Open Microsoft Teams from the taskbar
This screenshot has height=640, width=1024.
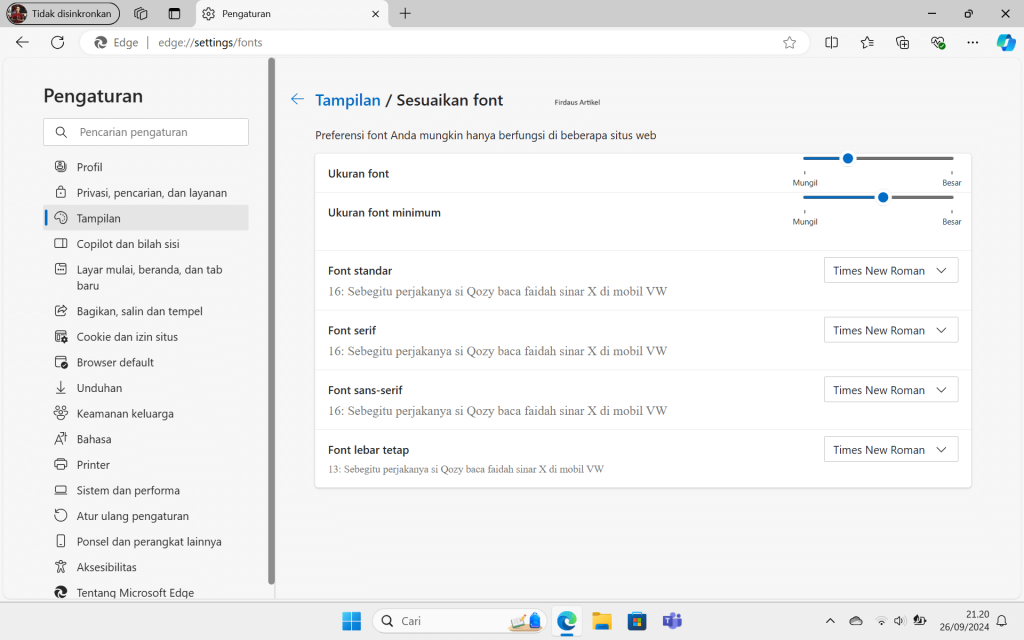tap(672, 620)
